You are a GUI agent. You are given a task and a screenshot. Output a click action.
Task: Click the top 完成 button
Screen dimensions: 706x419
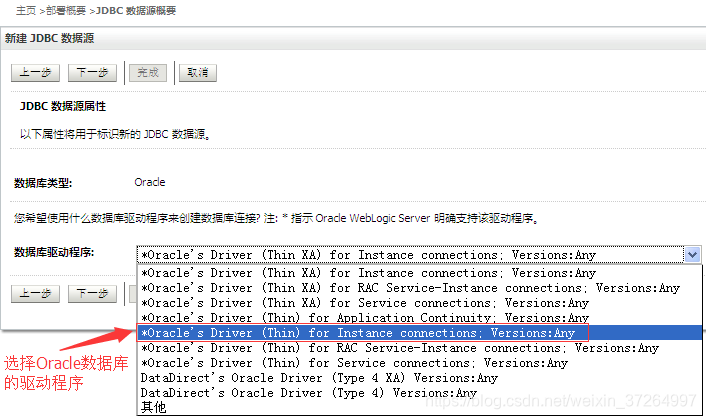[x=148, y=72]
